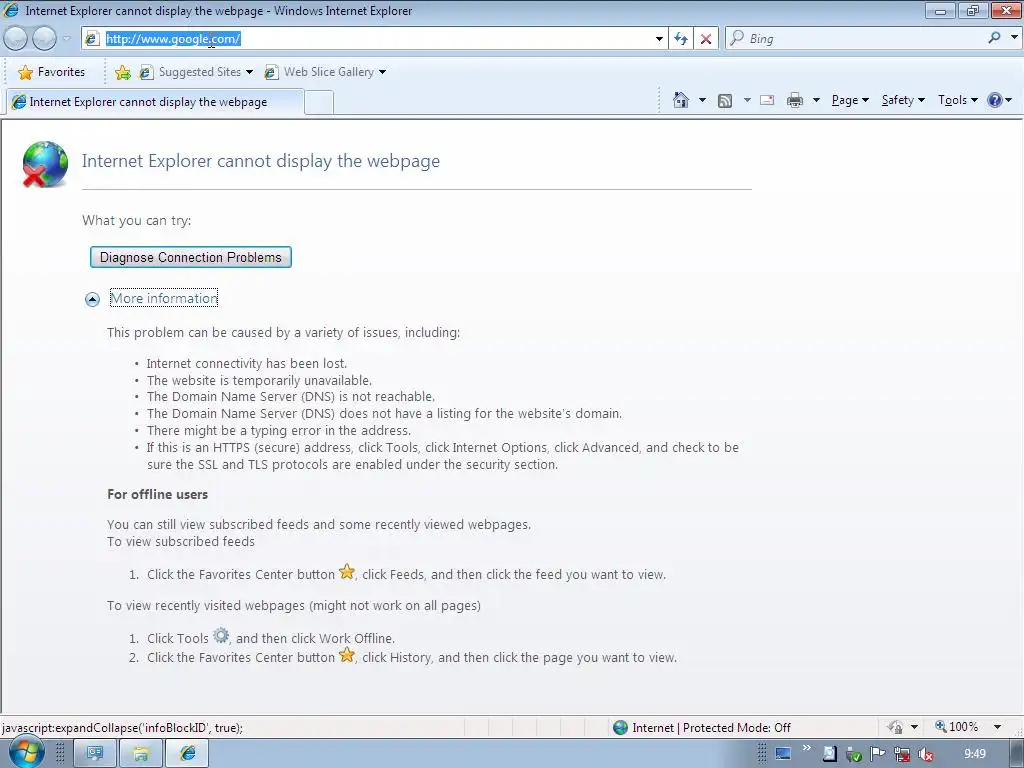Click the muted volume speaker icon
1024x768 pixels.
[x=925, y=754]
